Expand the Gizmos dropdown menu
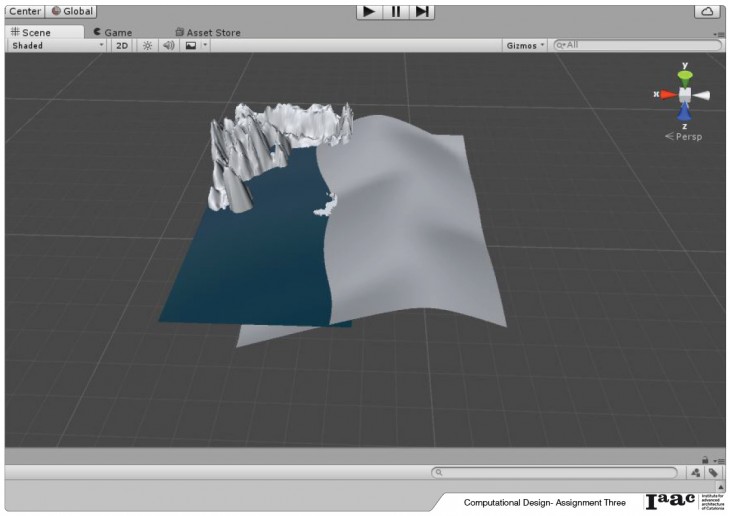 tap(526, 45)
